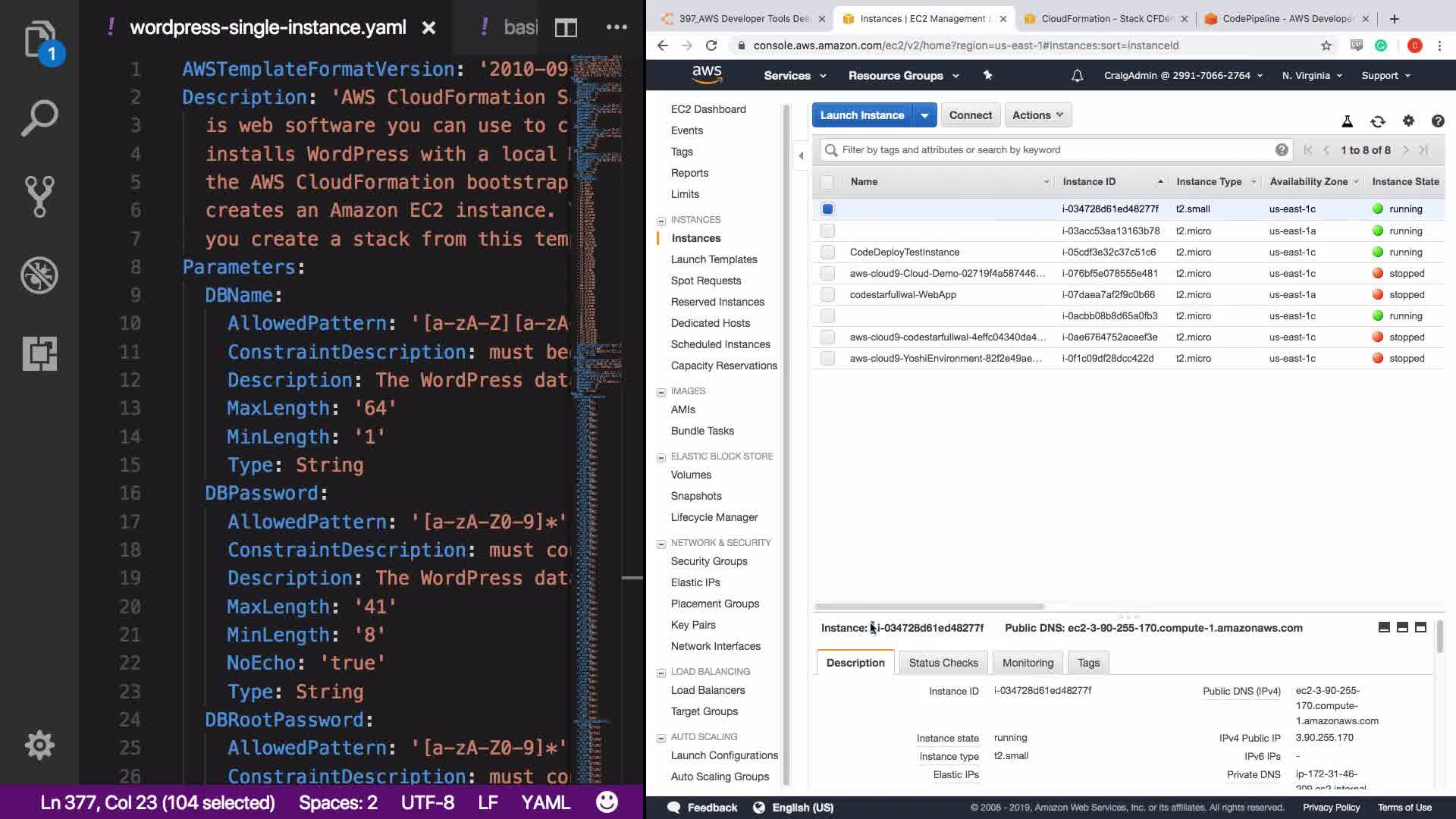Expand the AWS Services menu

pyautogui.click(x=794, y=76)
